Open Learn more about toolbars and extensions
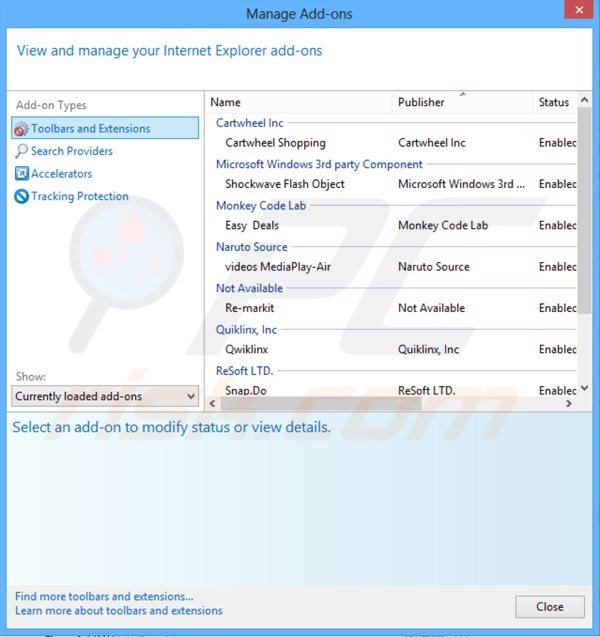600x637 pixels. (x=119, y=611)
